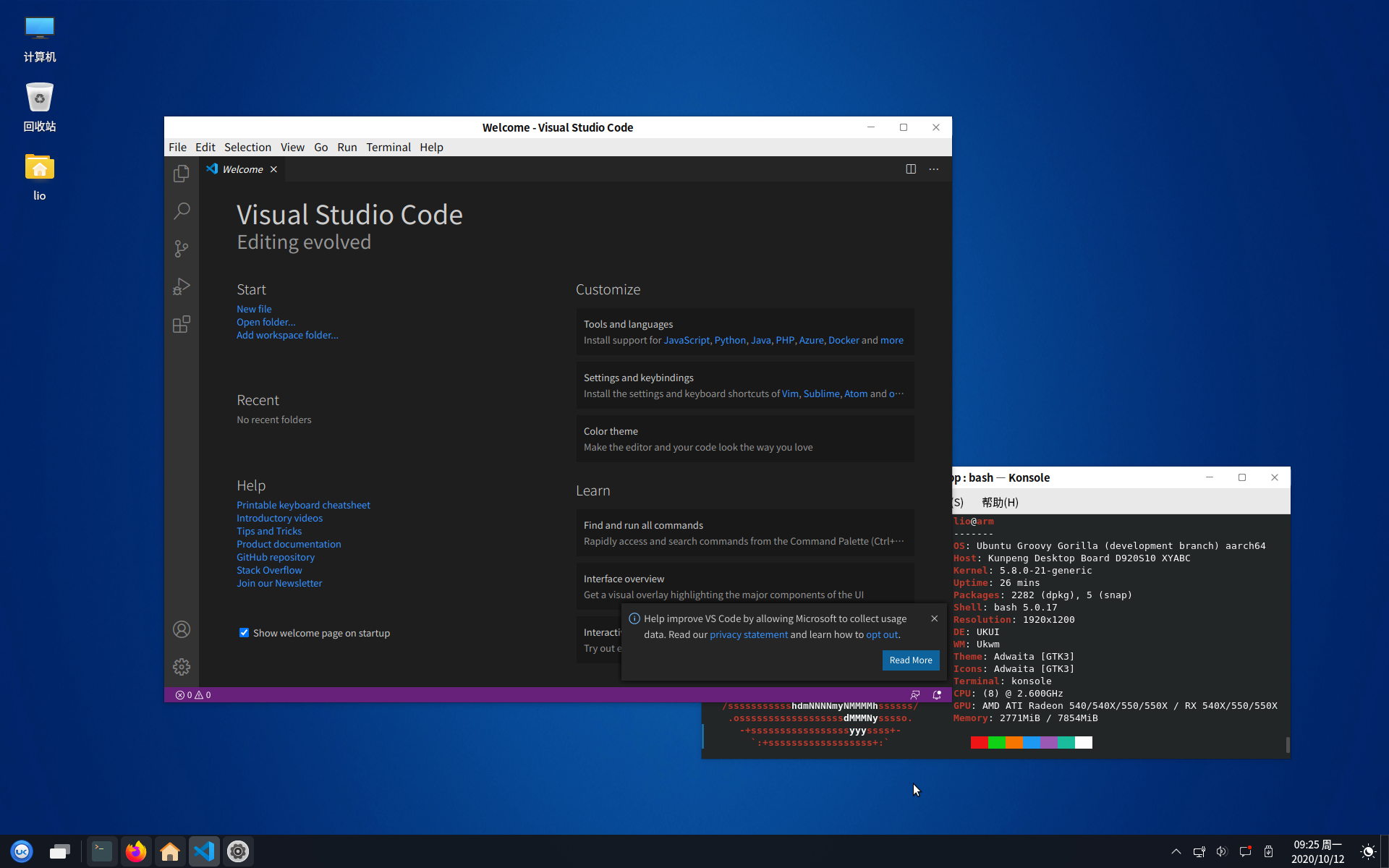Dismiss the usage data notification
The image size is (1389, 868).
(x=935, y=618)
